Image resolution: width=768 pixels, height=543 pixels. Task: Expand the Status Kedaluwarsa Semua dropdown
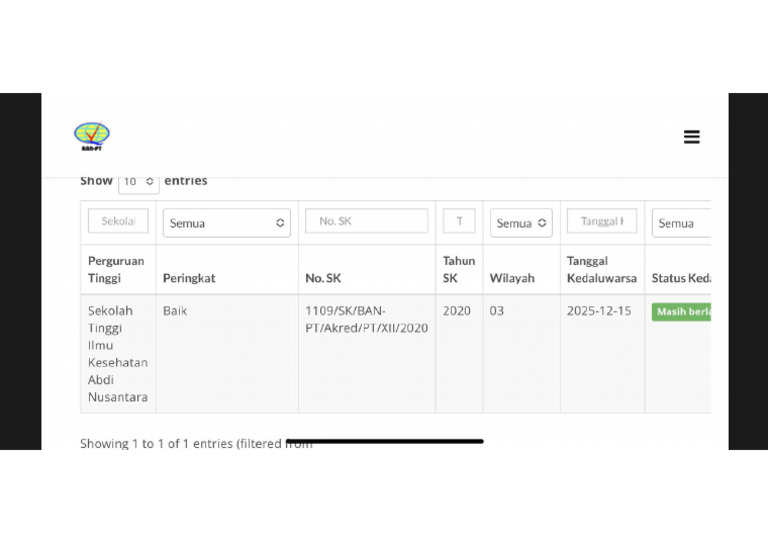point(682,223)
